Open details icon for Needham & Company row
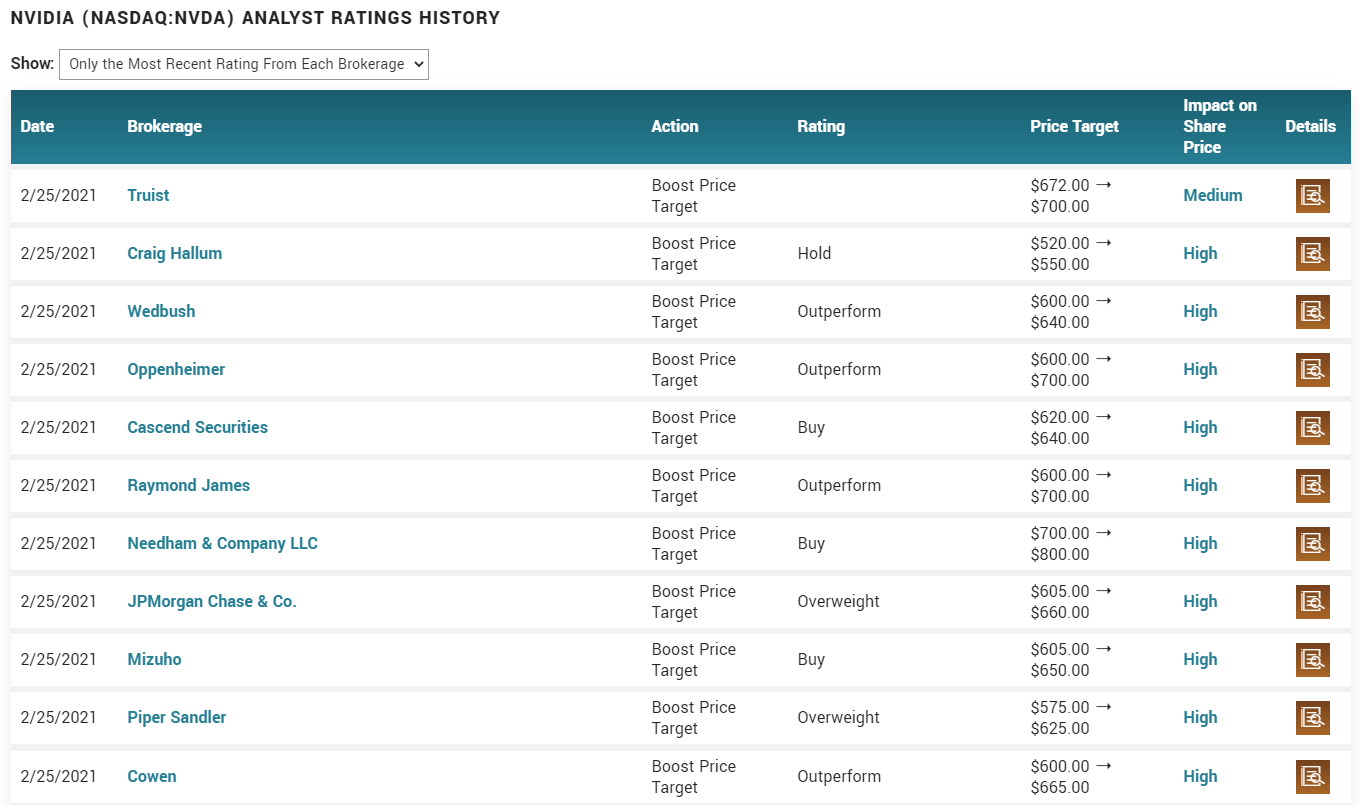 (x=1312, y=544)
